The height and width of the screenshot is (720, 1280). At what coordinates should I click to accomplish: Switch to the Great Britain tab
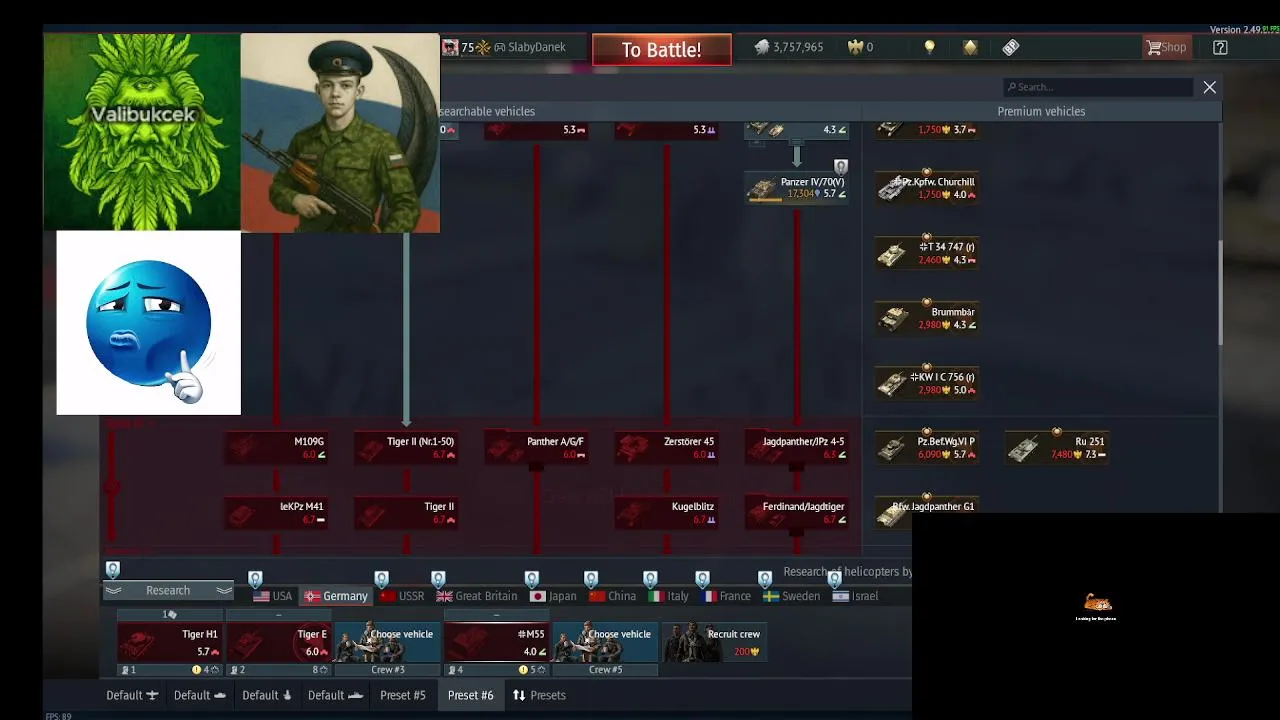click(x=477, y=596)
